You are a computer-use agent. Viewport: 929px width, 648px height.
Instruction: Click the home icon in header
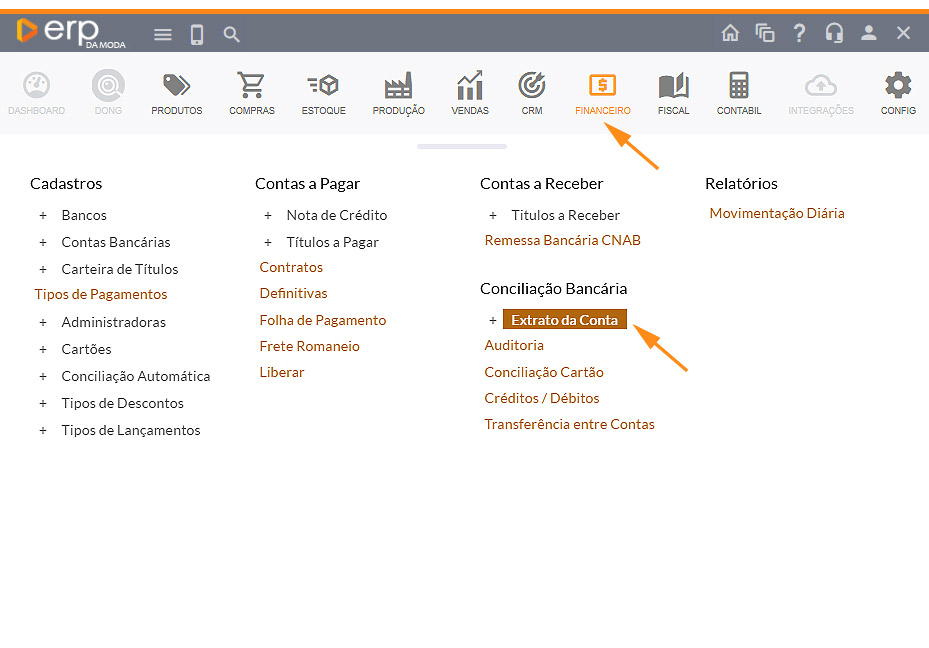click(x=730, y=33)
